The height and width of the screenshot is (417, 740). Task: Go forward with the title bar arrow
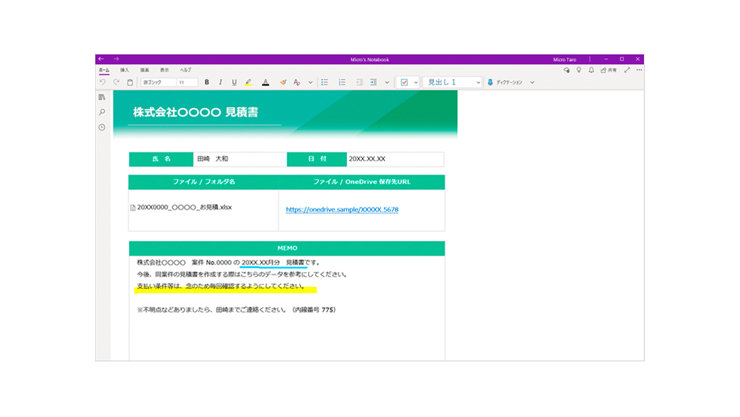[116, 59]
